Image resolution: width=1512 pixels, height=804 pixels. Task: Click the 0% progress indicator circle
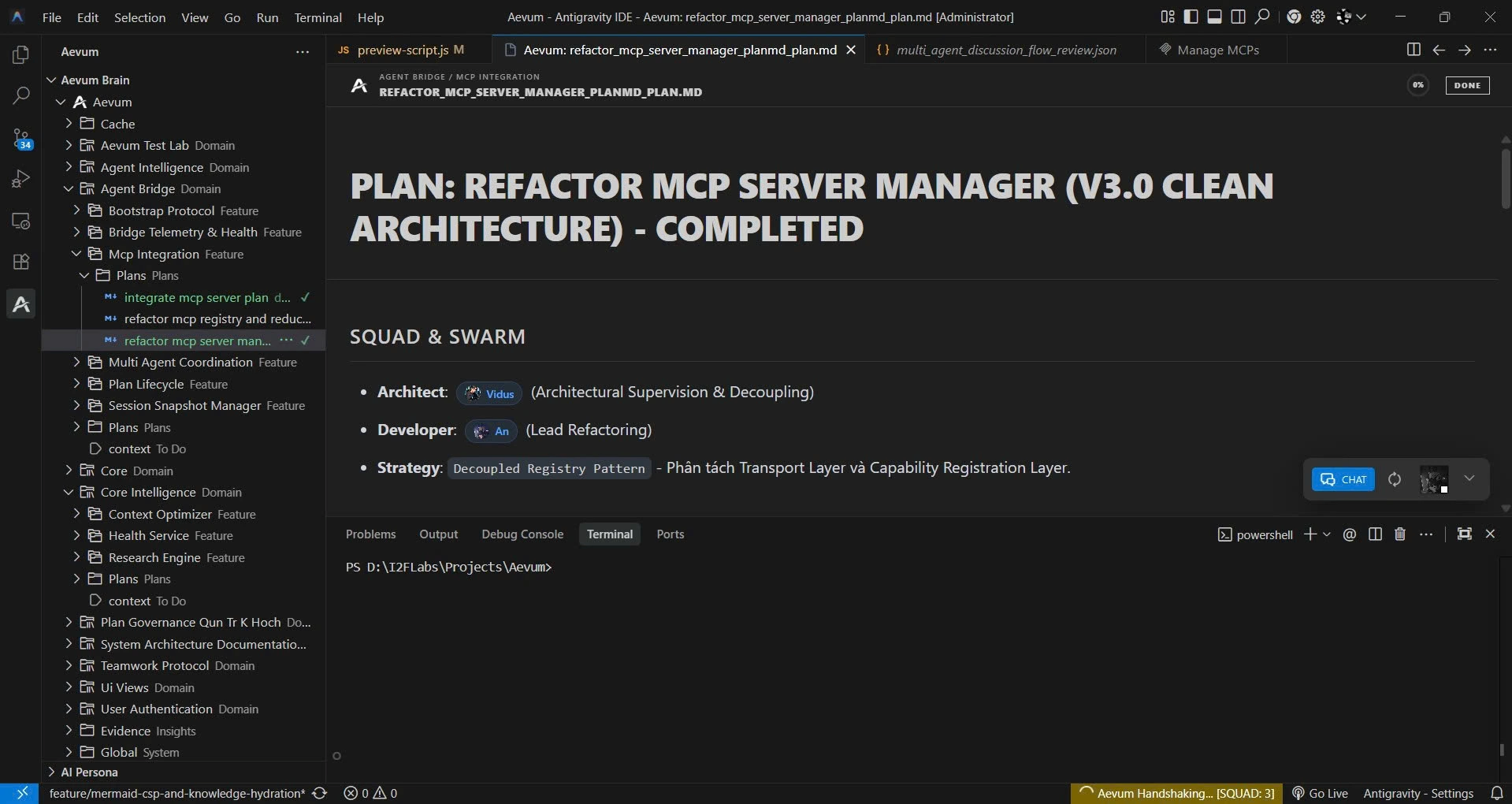(x=1417, y=85)
